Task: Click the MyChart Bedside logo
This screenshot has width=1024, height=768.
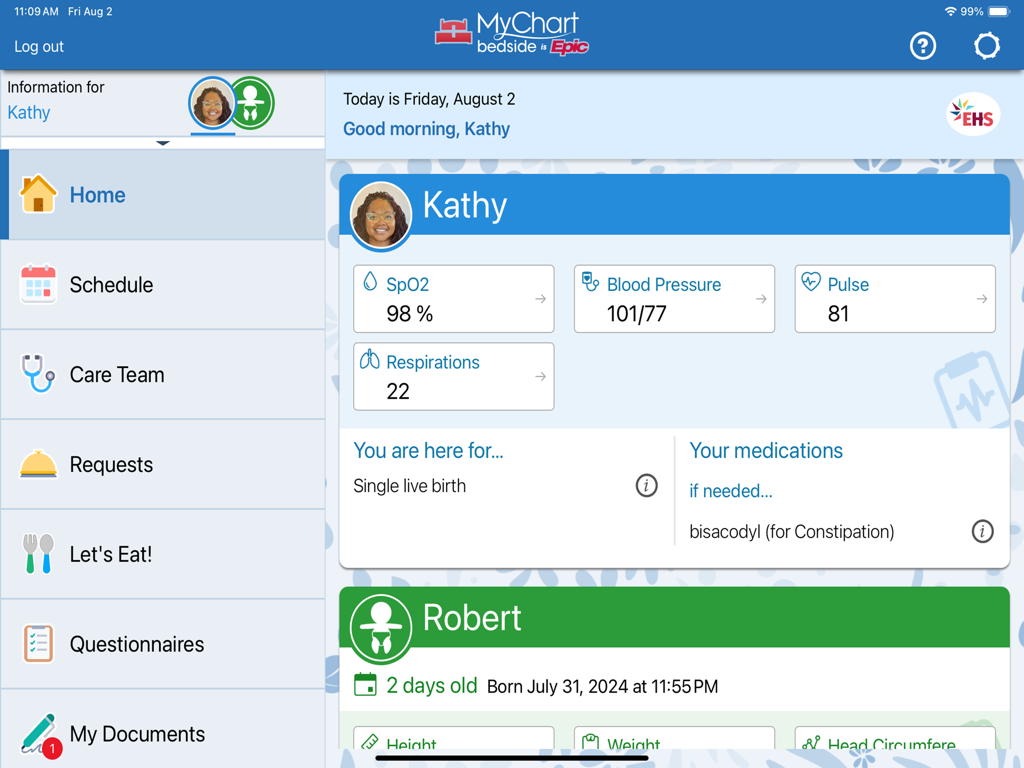Action: pyautogui.click(x=513, y=34)
